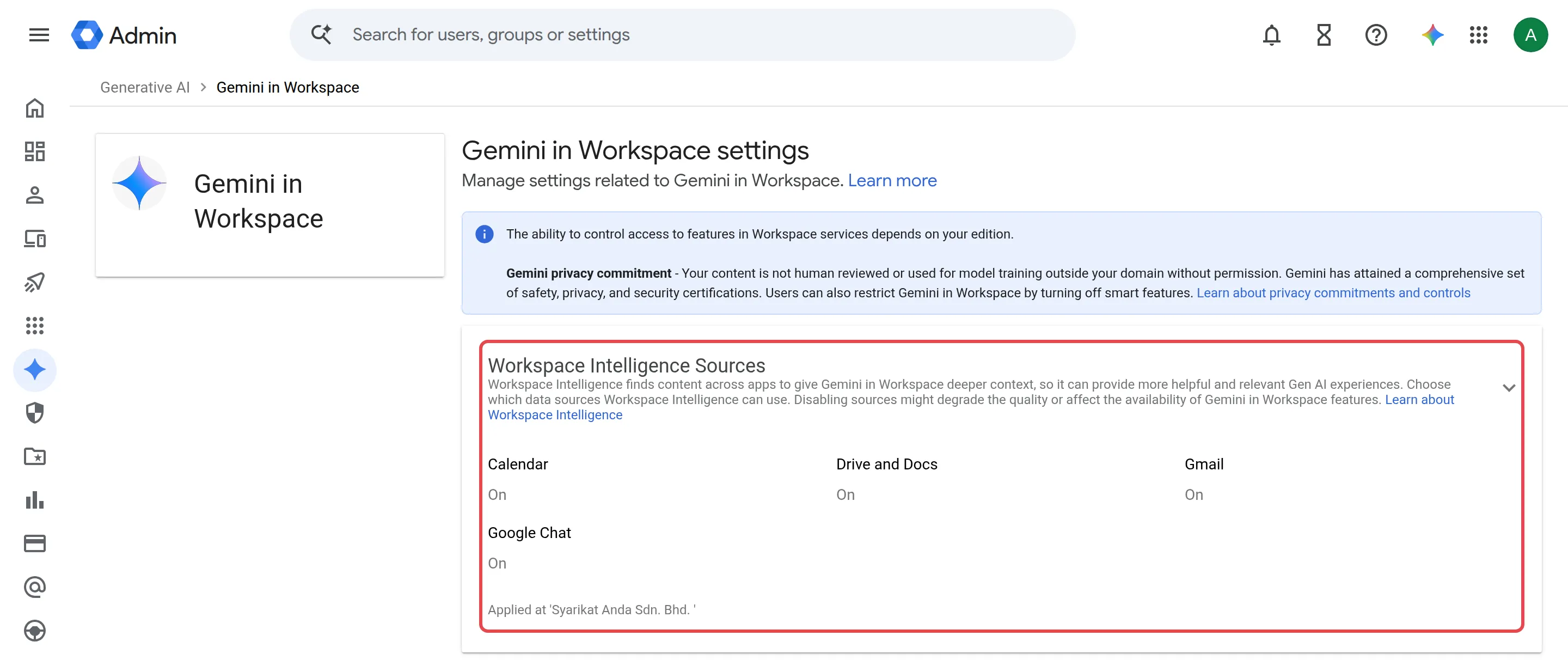Open Learn about privacy commitments and controls
This screenshot has height=660, width=1568.
(x=1333, y=293)
